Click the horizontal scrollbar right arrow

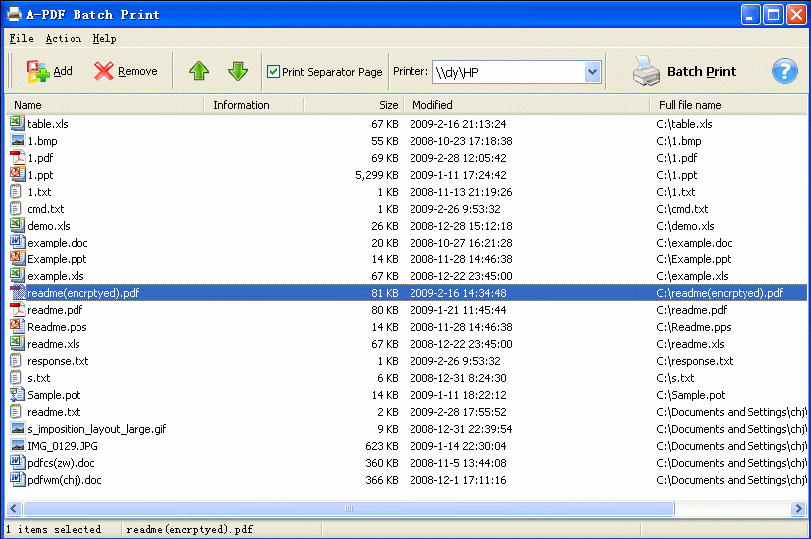tap(798, 508)
